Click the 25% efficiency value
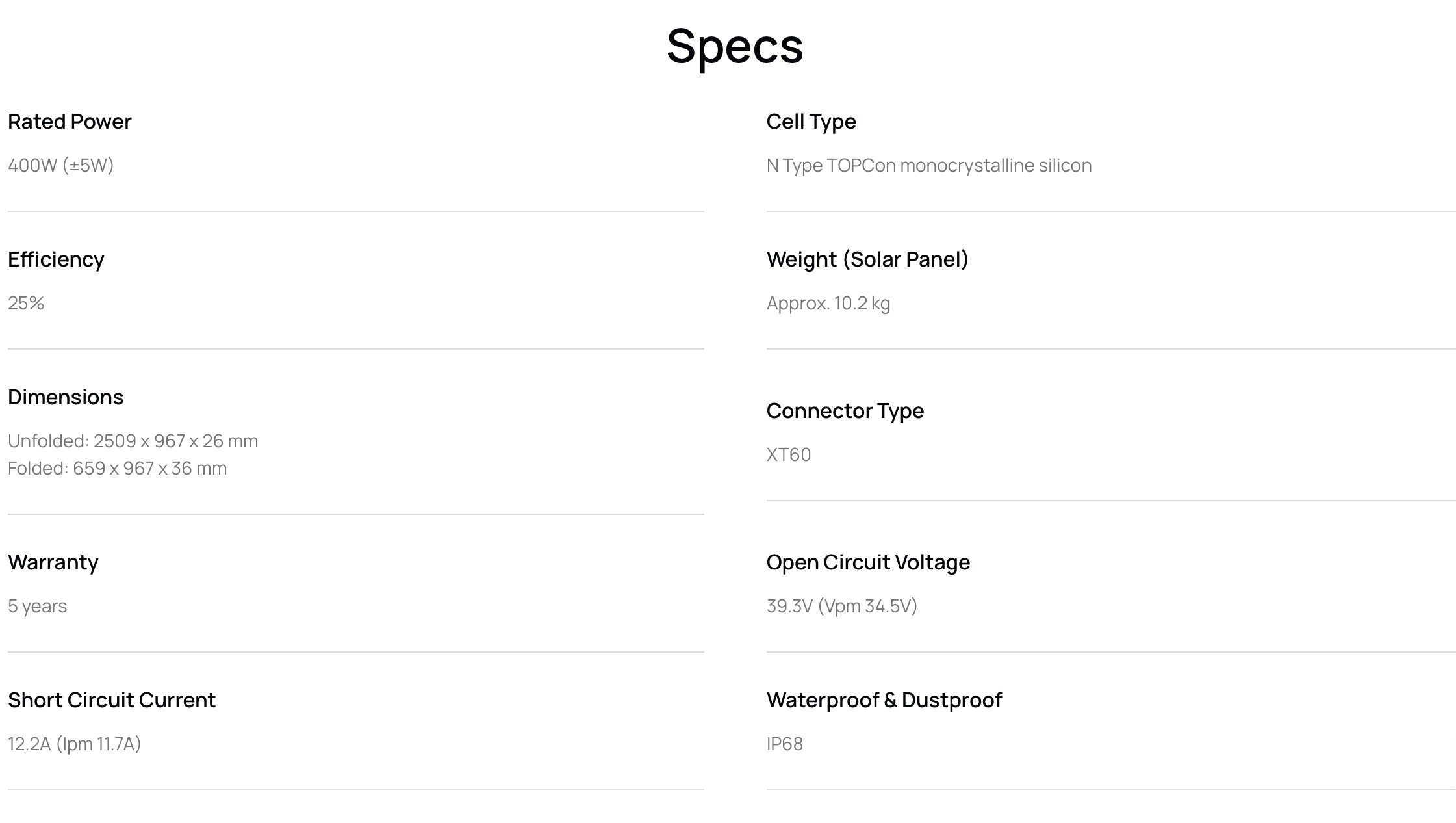 pyautogui.click(x=26, y=303)
